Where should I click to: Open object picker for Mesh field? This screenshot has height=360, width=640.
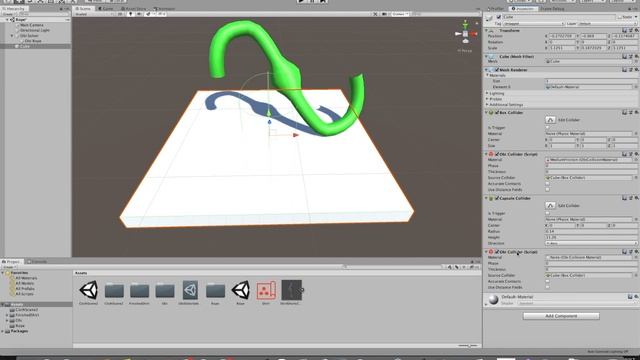(636, 61)
